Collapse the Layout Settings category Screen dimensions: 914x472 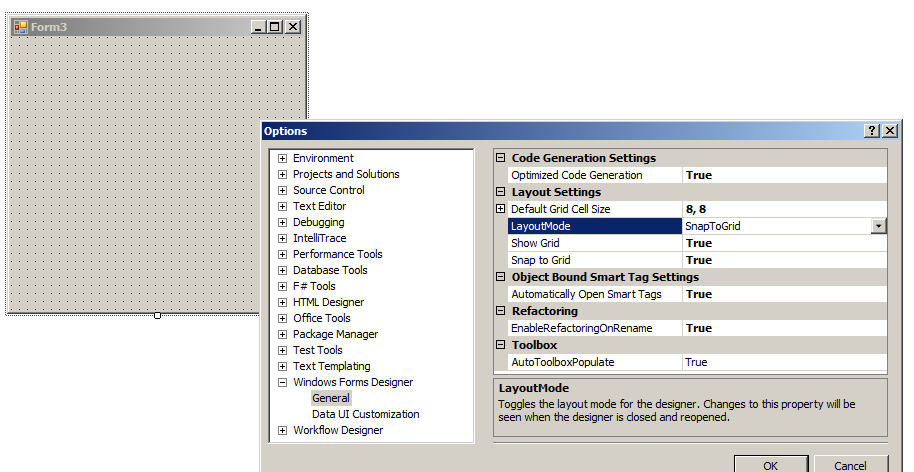pos(500,192)
